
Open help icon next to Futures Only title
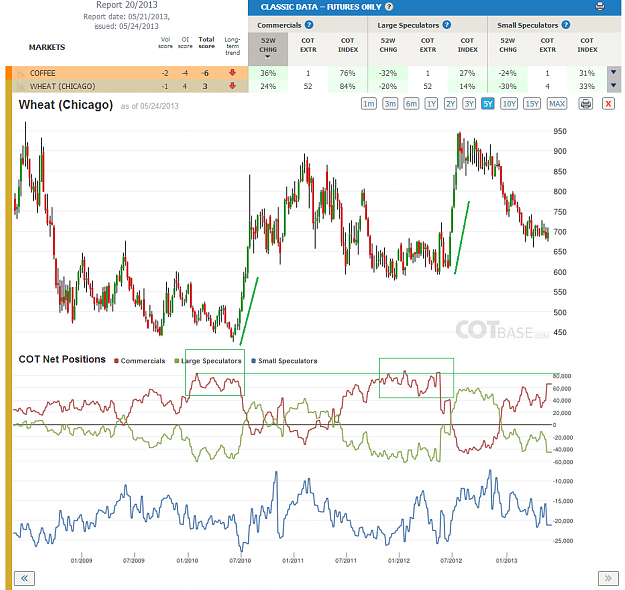(389, 7)
